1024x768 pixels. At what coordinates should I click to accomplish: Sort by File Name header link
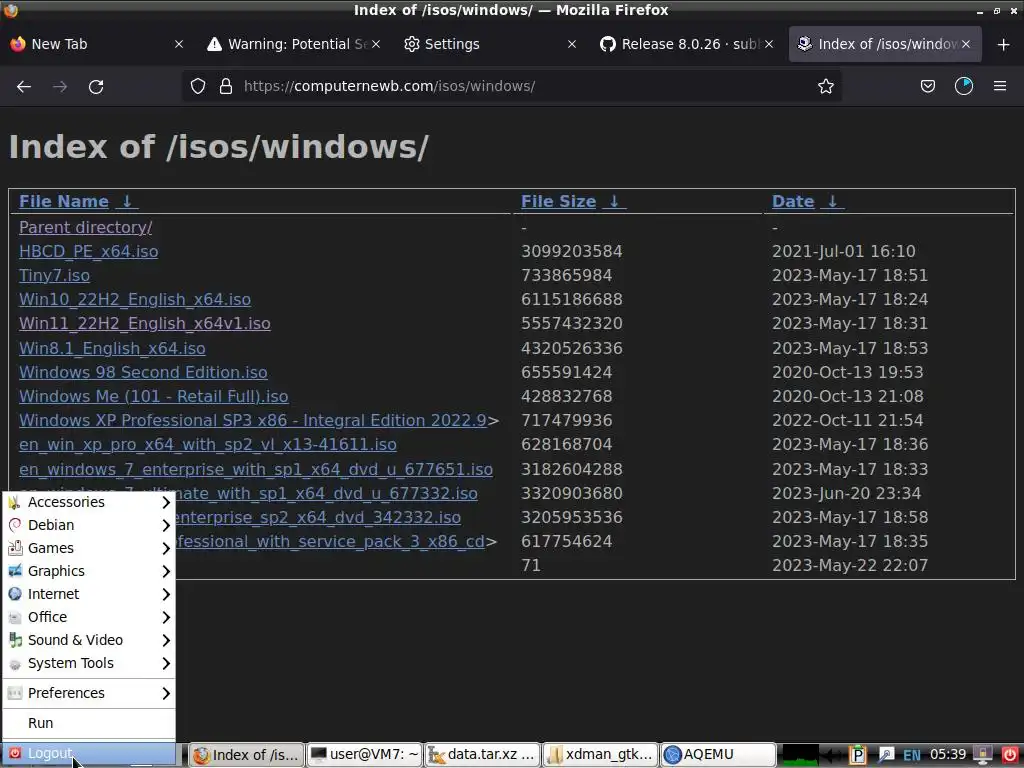tap(64, 201)
